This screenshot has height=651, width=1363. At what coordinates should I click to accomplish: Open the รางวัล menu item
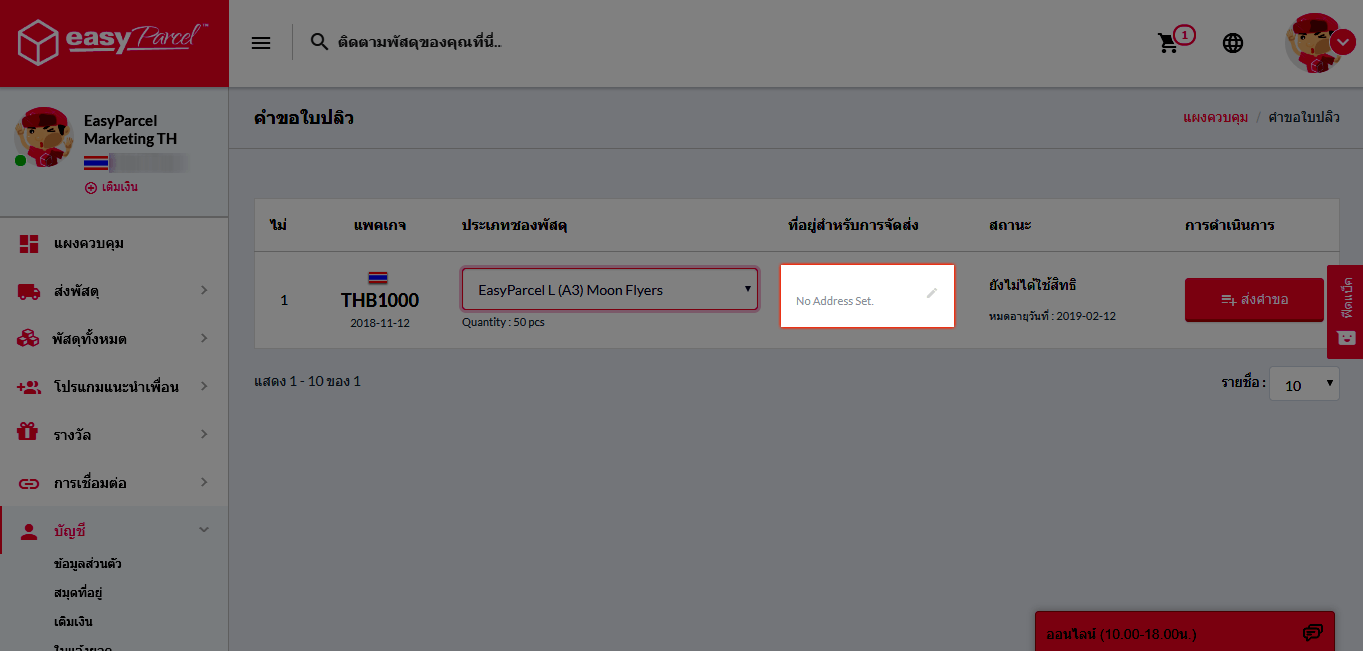73,435
